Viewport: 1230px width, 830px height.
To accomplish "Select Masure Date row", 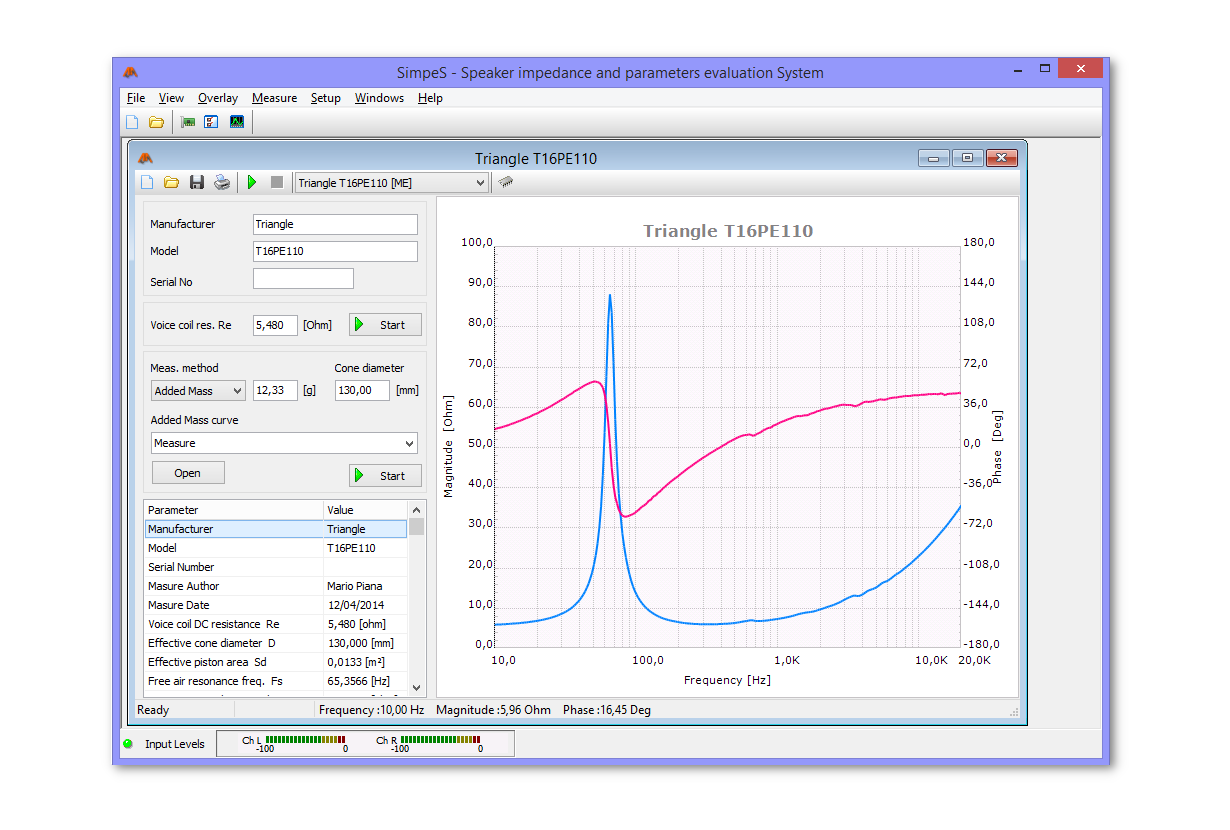I will 276,605.
